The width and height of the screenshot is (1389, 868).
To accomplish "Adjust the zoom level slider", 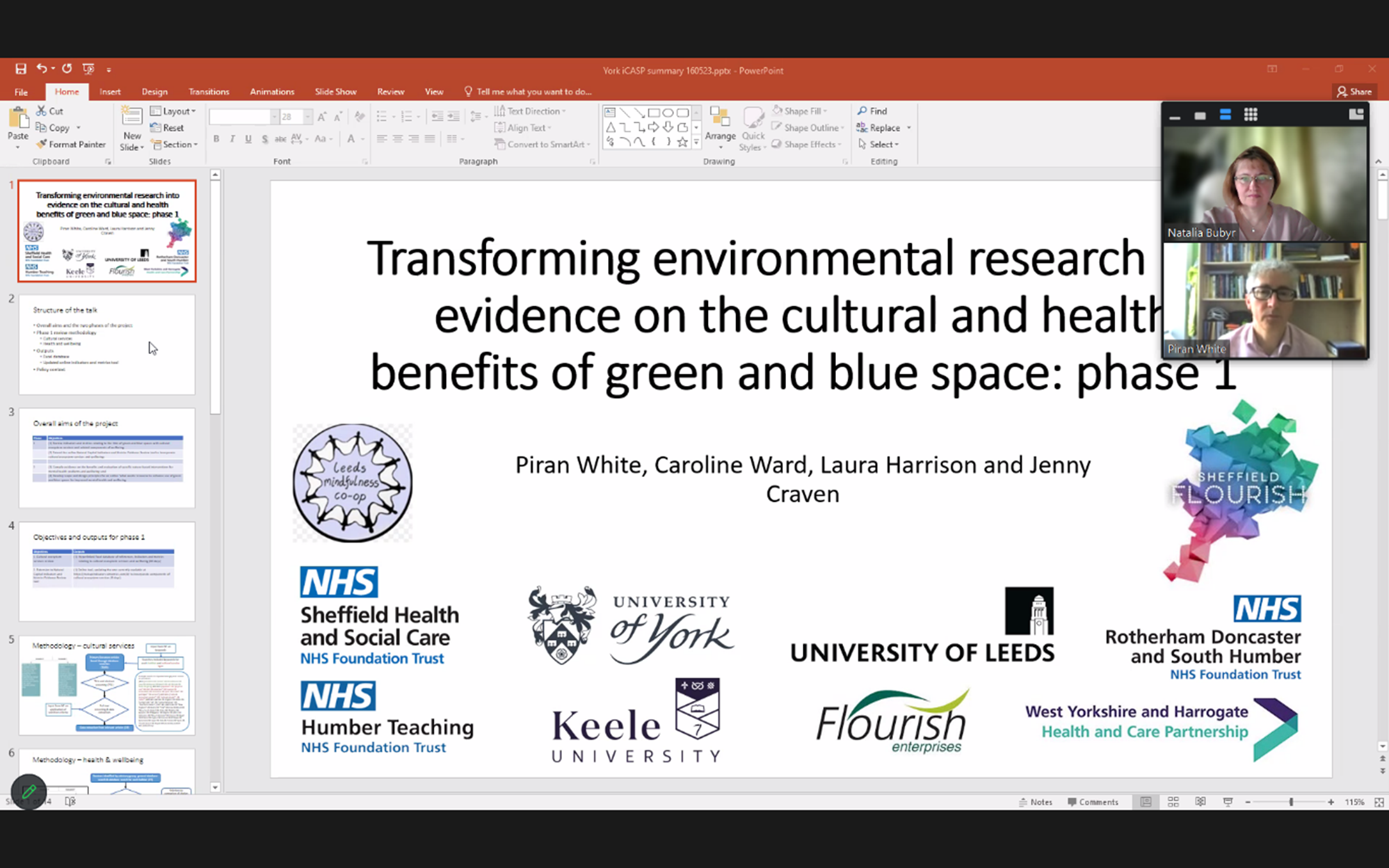I will [1290, 802].
